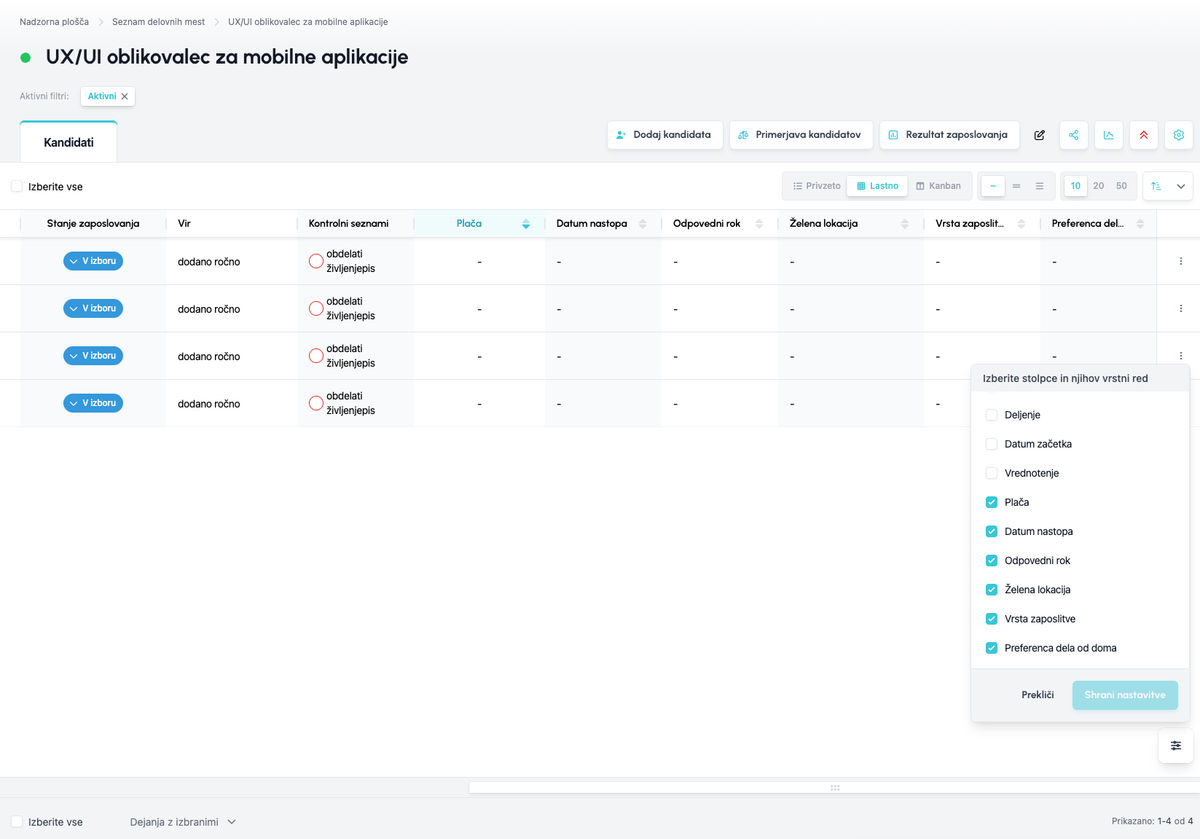Switch to the Kandidati tab

[69, 142]
